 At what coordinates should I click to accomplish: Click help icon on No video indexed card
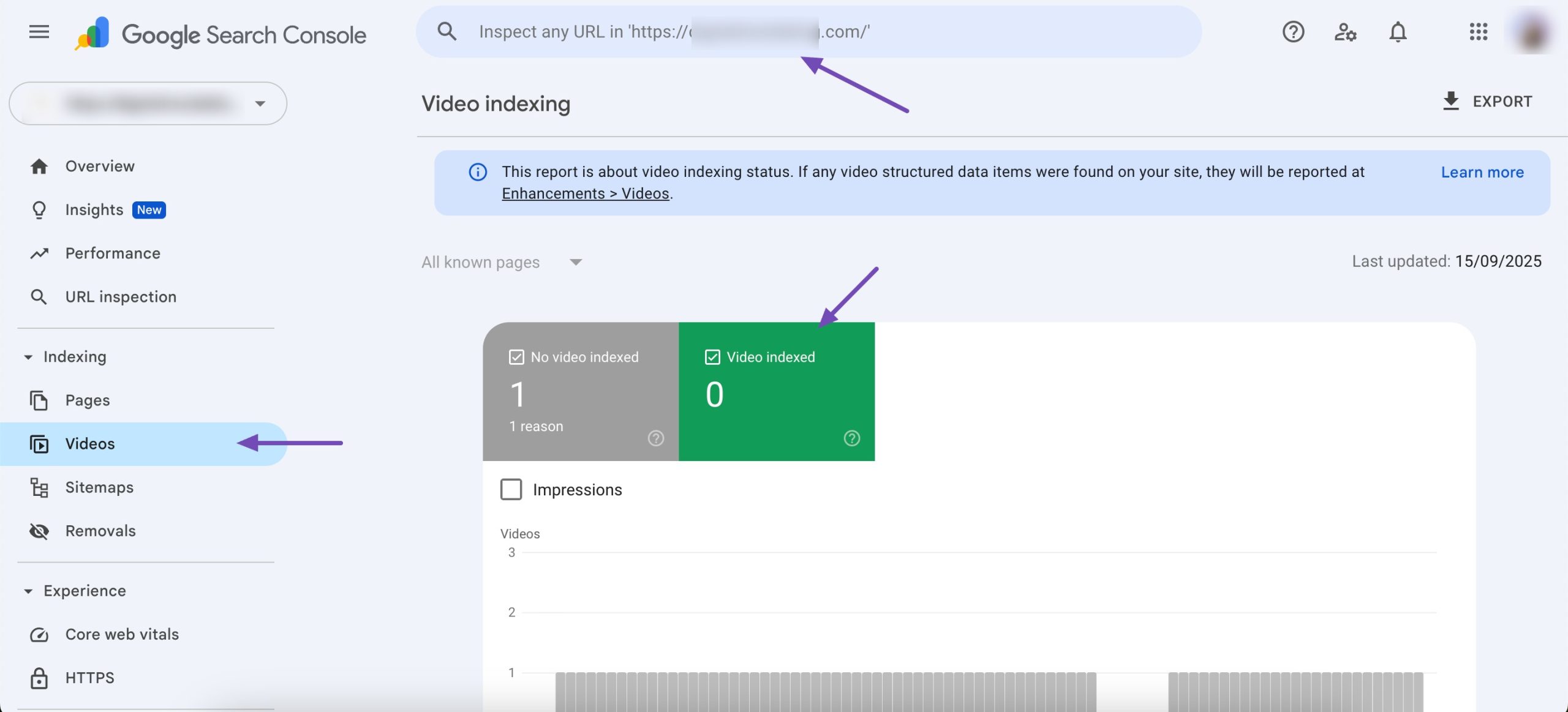(x=655, y=438)
